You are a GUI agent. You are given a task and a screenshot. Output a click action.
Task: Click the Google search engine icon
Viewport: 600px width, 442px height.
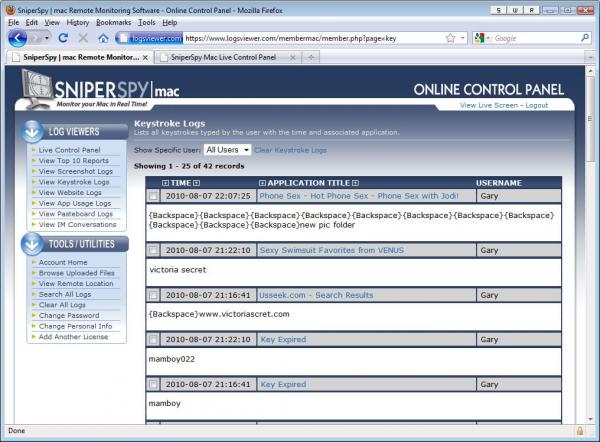(x=479, y=38)
